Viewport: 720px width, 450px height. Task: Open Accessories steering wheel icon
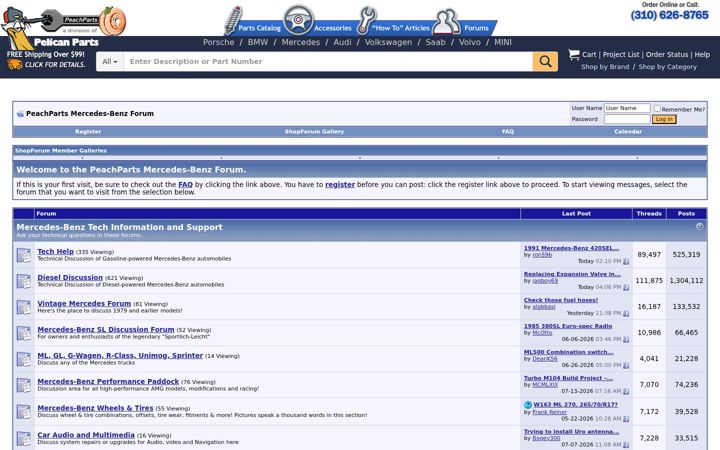tap(298, 20)
